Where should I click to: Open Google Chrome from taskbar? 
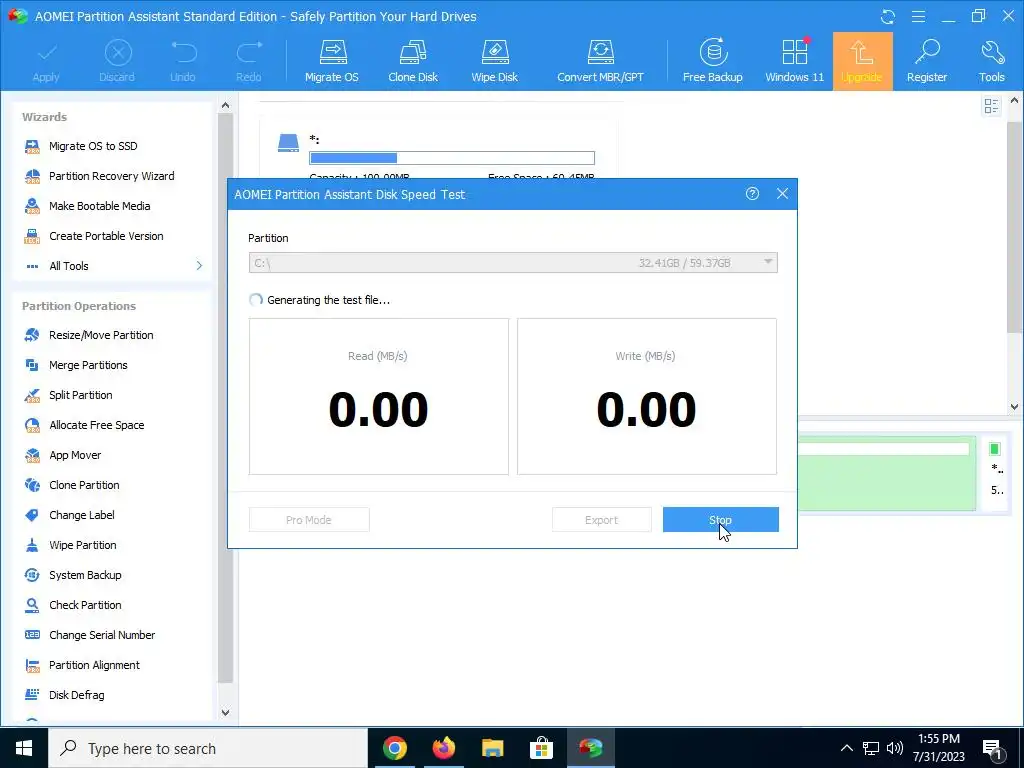(x=394, y=748)
